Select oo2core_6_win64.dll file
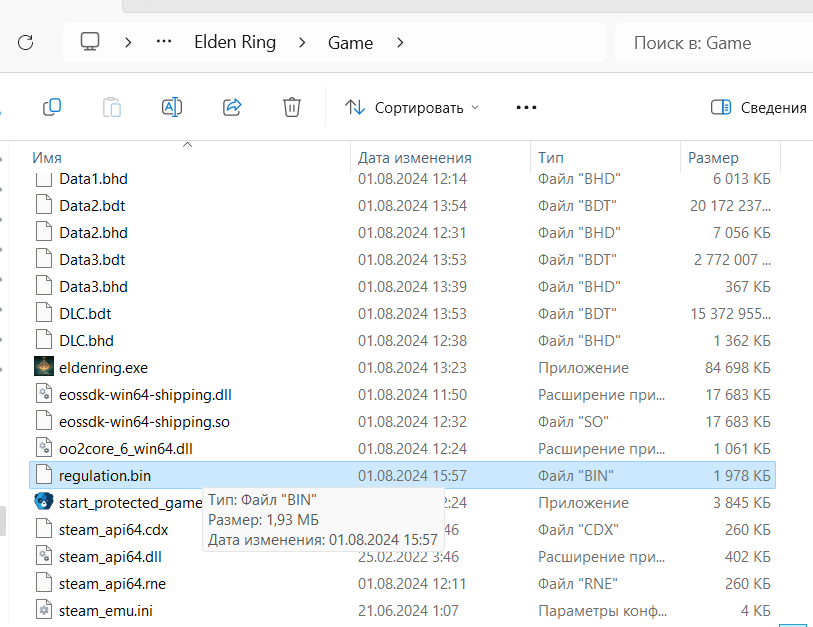813x627 pixels. coord(125,449)
